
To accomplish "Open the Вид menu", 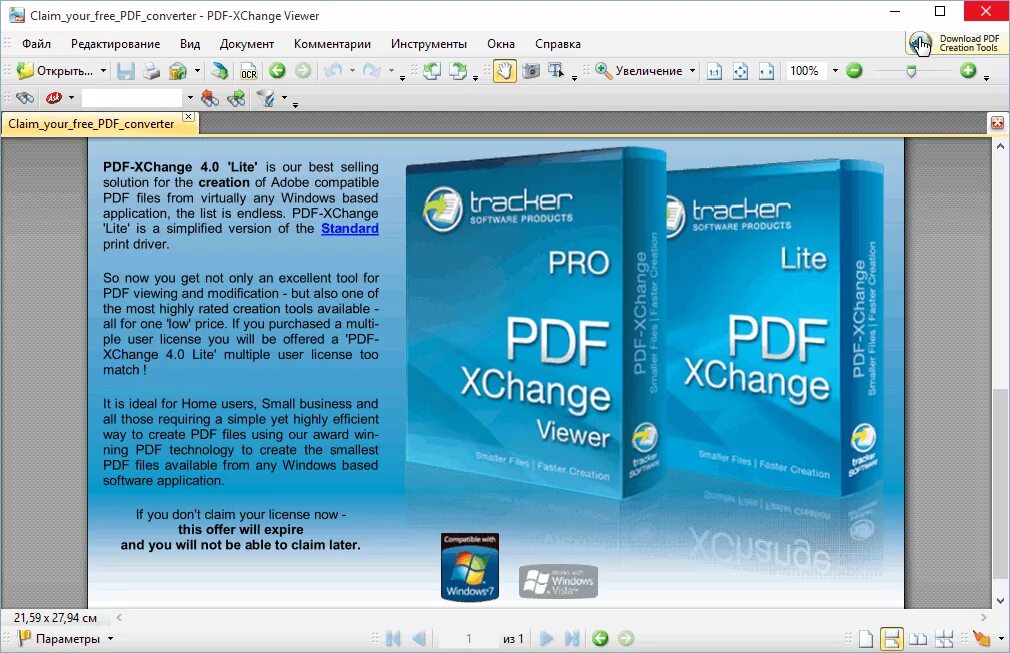I will 190,44.
